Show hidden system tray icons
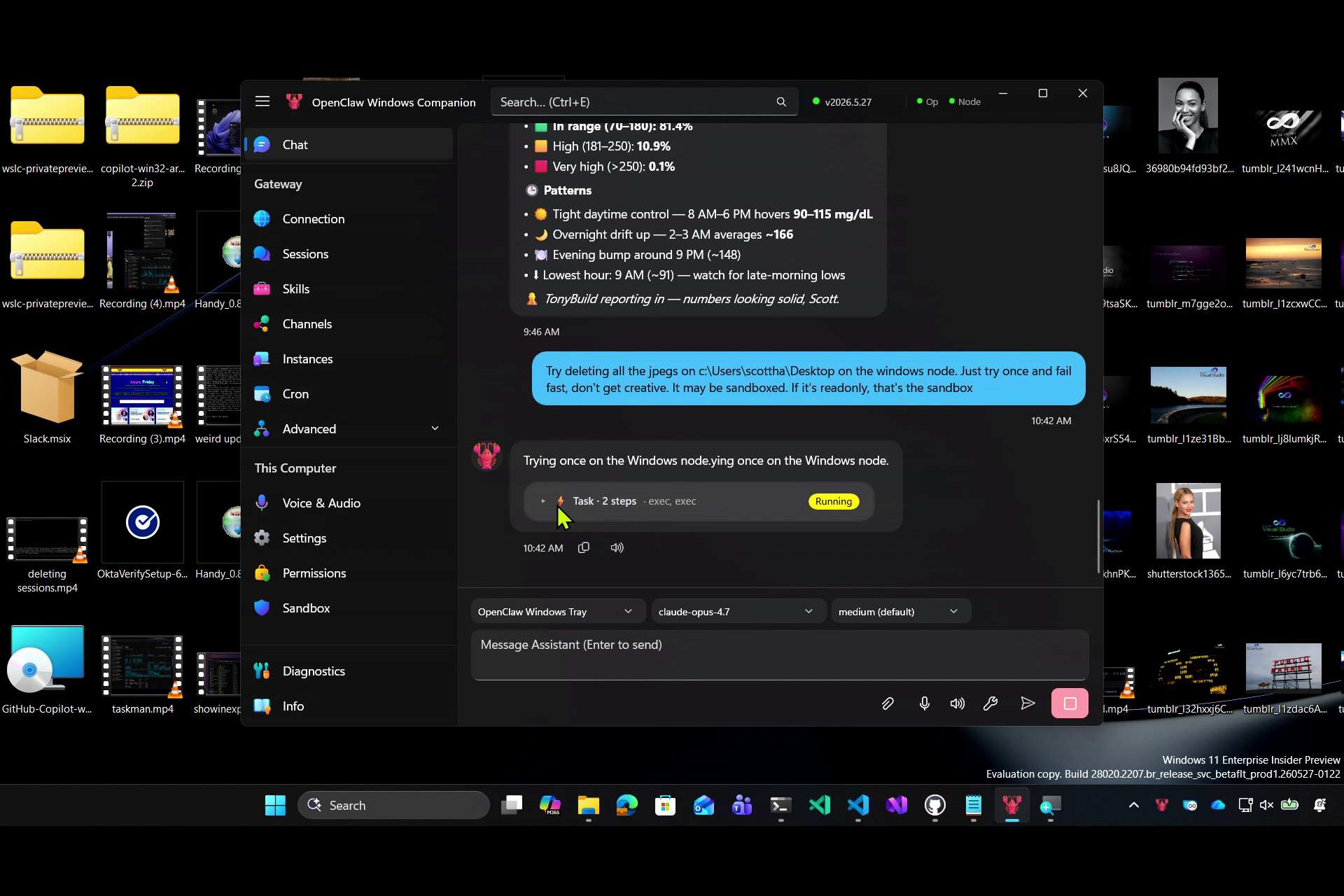Screen dimensions: 1344x896 click(x=1134, y=805)
